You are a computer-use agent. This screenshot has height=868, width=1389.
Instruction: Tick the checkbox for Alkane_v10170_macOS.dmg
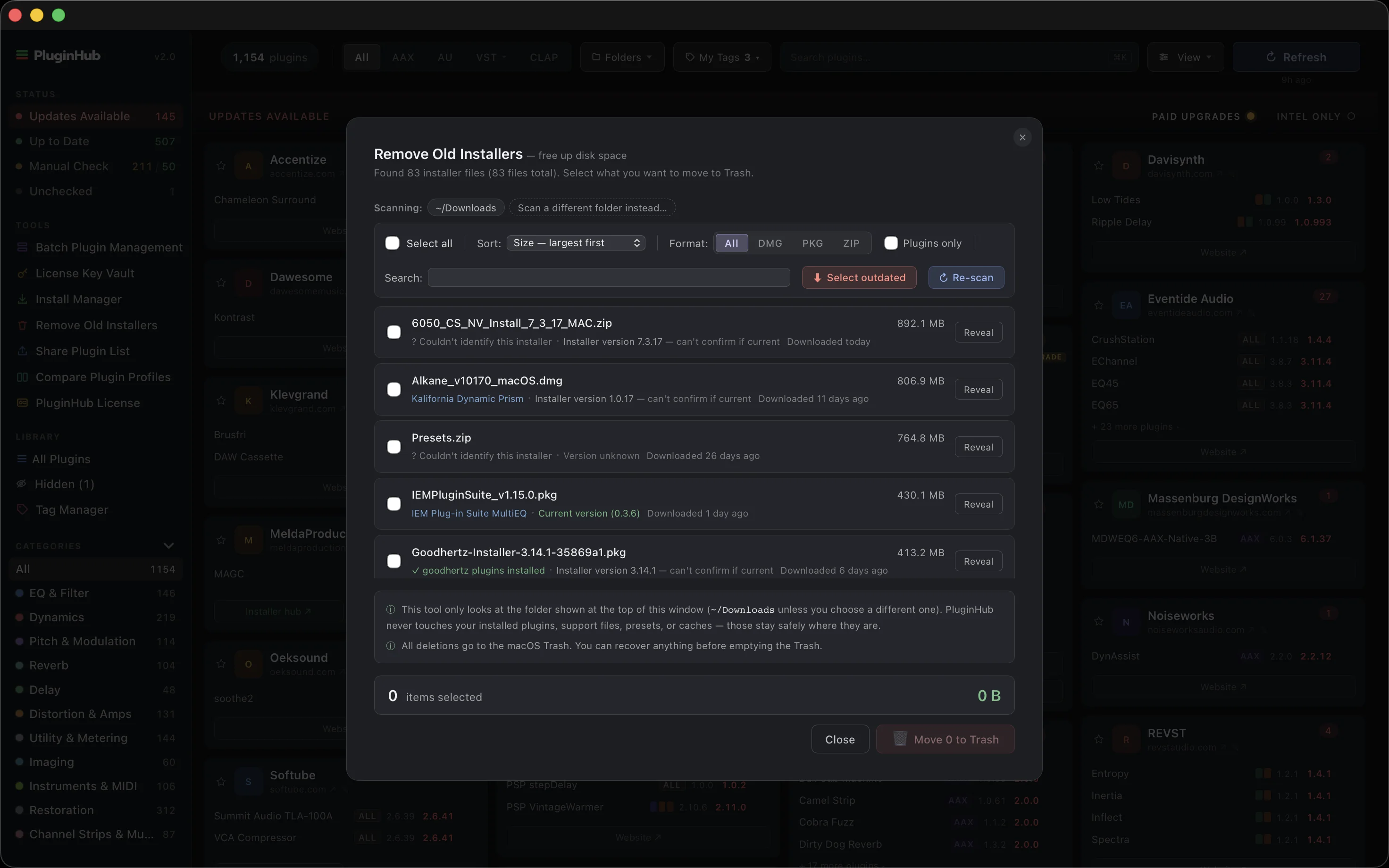[394, 390]
